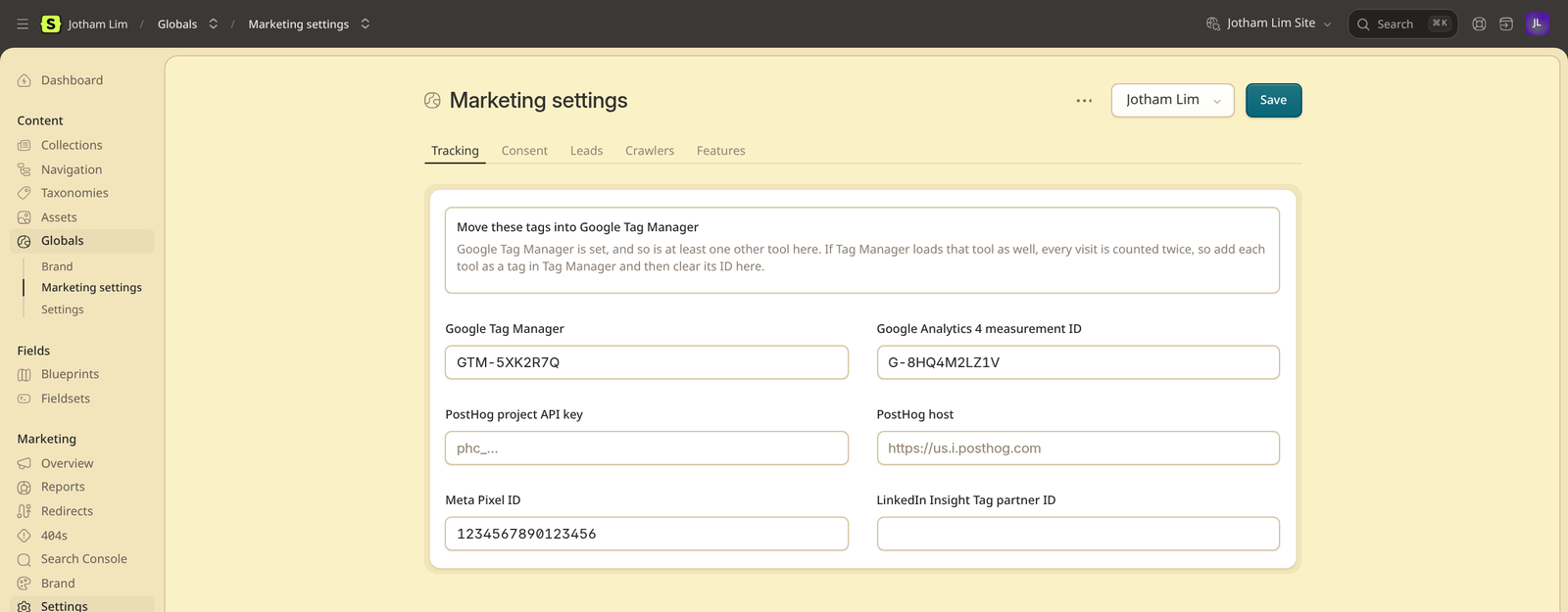Image resolution: width=1568 pixels, height=612 pixels.
Task: Click the Google Analytics 4 measurement ID field
Action: click(x=1078, y=362)
